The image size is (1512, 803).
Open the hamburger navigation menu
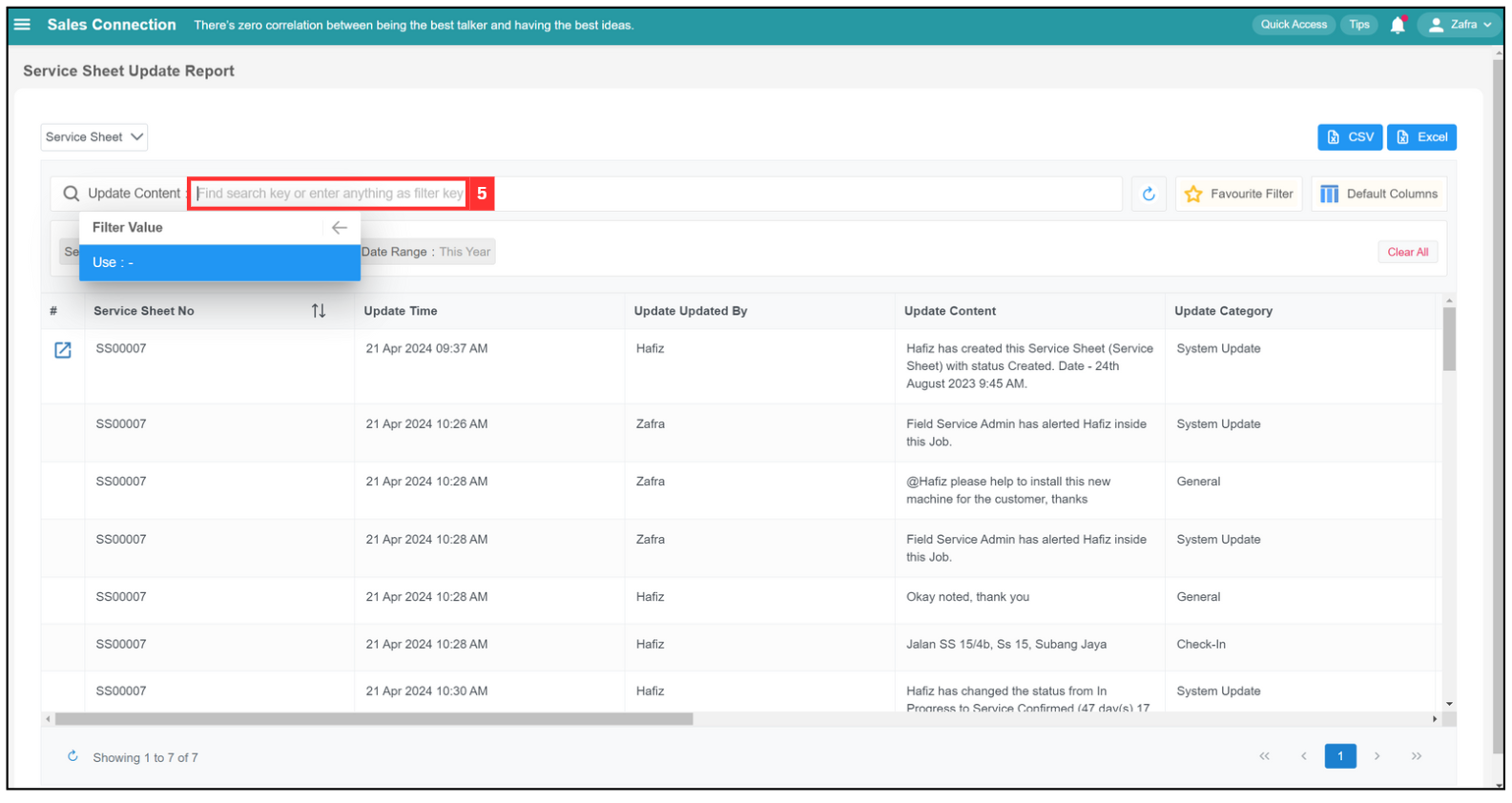click(22, 25)
